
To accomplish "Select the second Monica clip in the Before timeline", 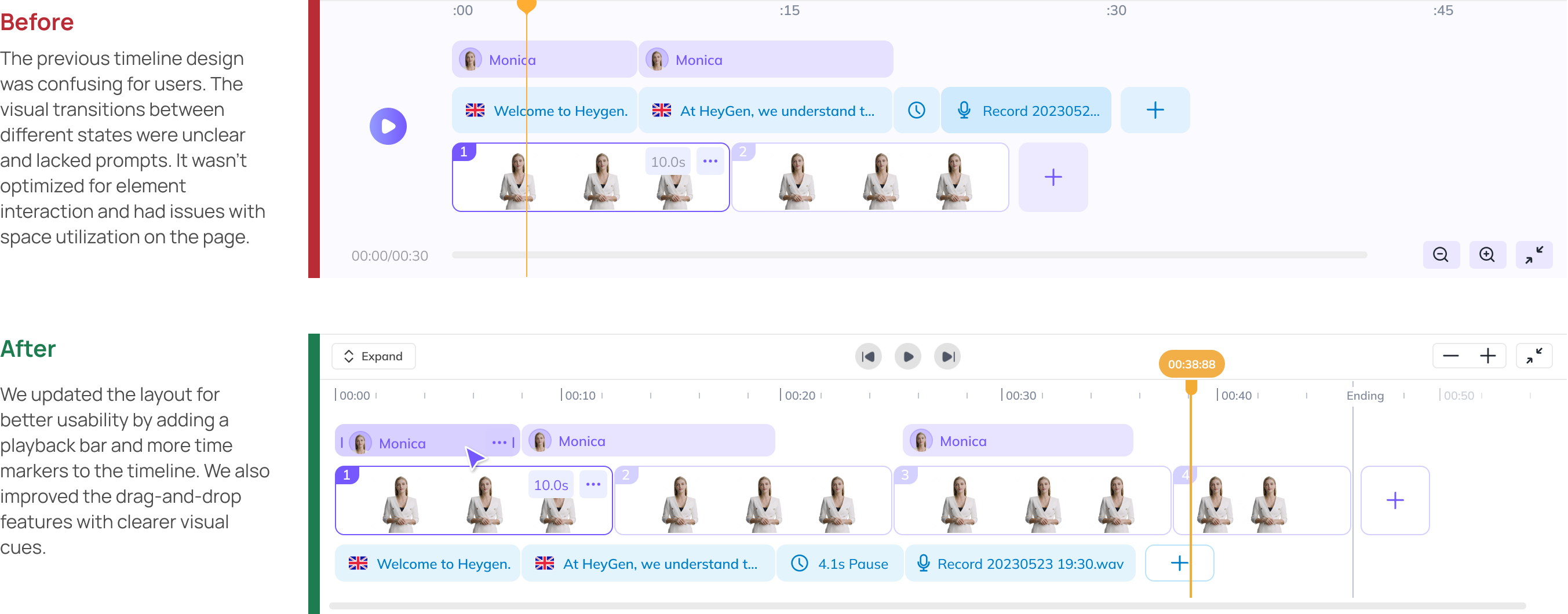I will point(765,60).
